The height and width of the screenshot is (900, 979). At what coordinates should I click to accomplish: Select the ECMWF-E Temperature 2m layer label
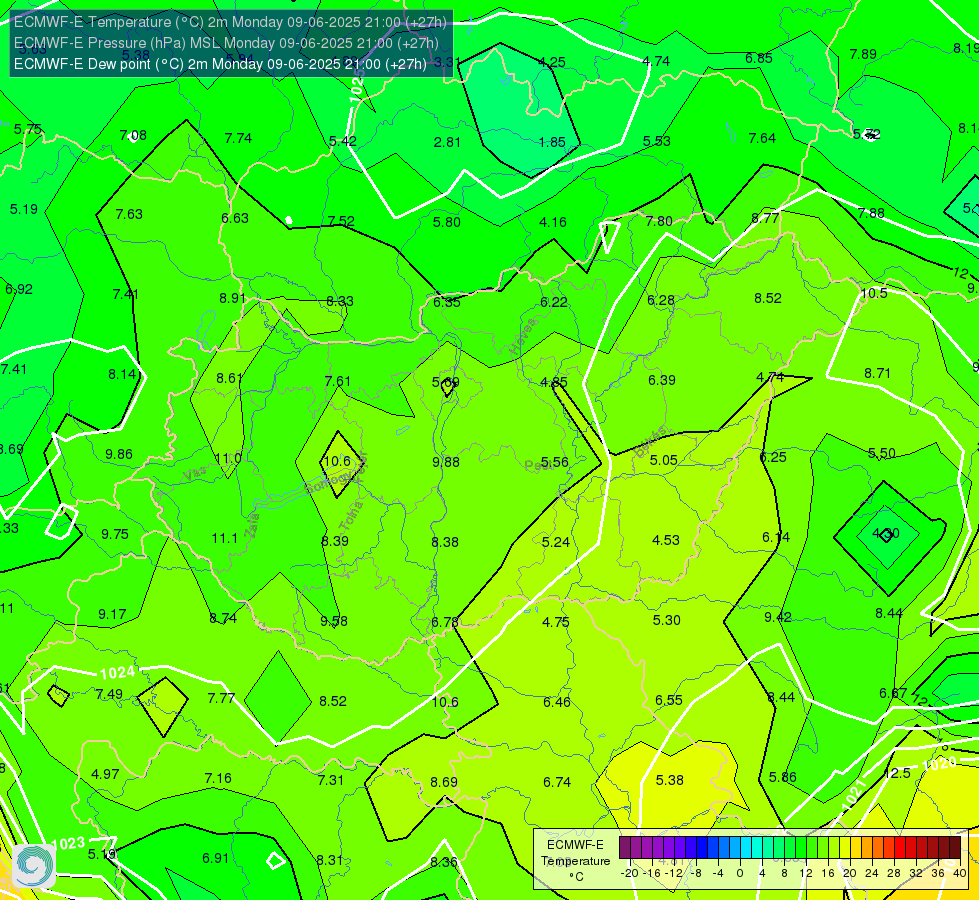230,22
